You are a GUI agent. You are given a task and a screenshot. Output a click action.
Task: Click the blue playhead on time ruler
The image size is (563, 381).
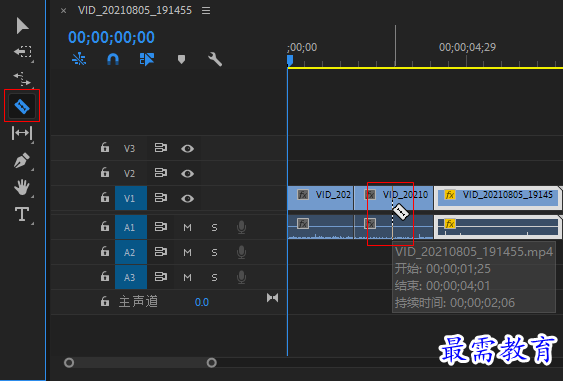[x=290, y=60]
